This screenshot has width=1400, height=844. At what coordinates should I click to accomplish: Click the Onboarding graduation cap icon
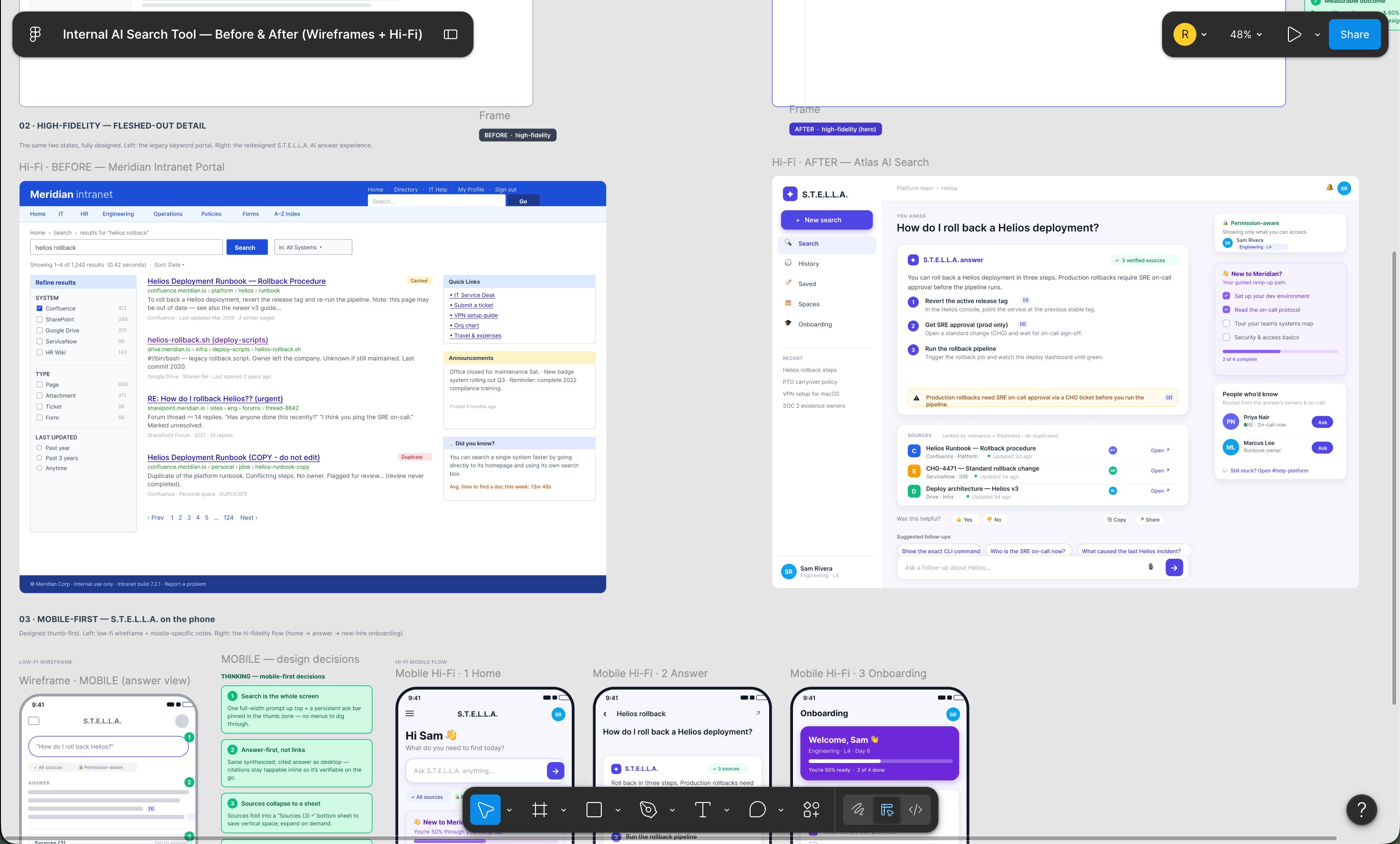[x=788, y=323]
